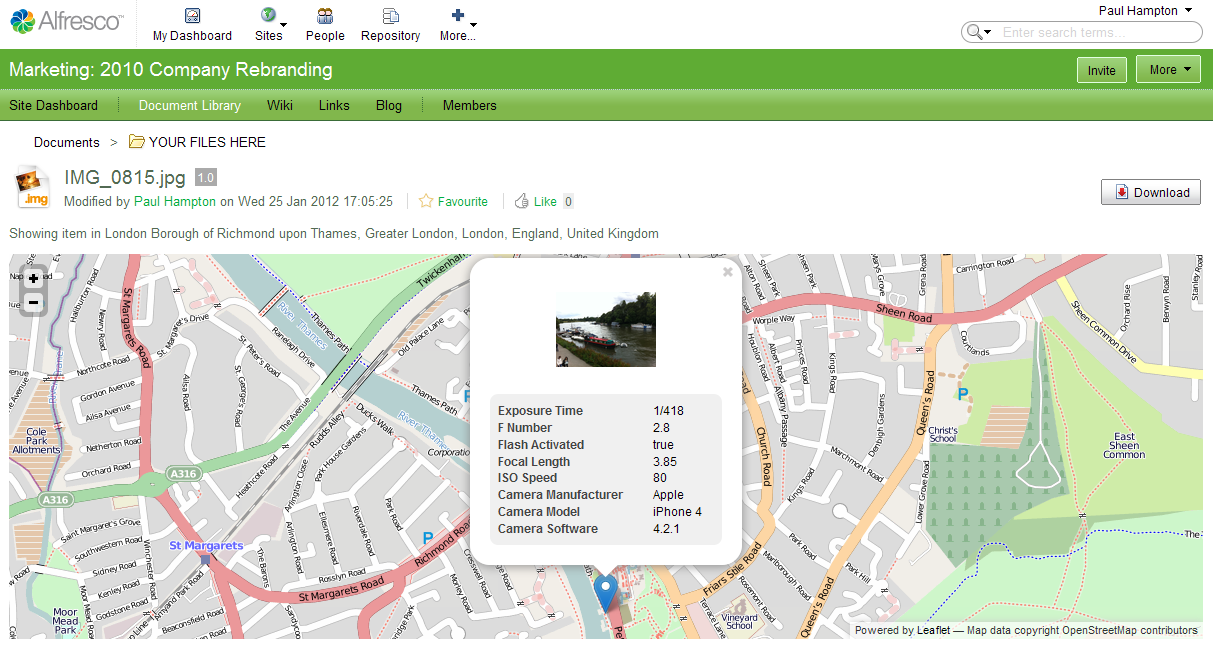Open the Blog tab
Image resolution: width=1213 pixels, height=646 pixels.
[x=389, y=105]
